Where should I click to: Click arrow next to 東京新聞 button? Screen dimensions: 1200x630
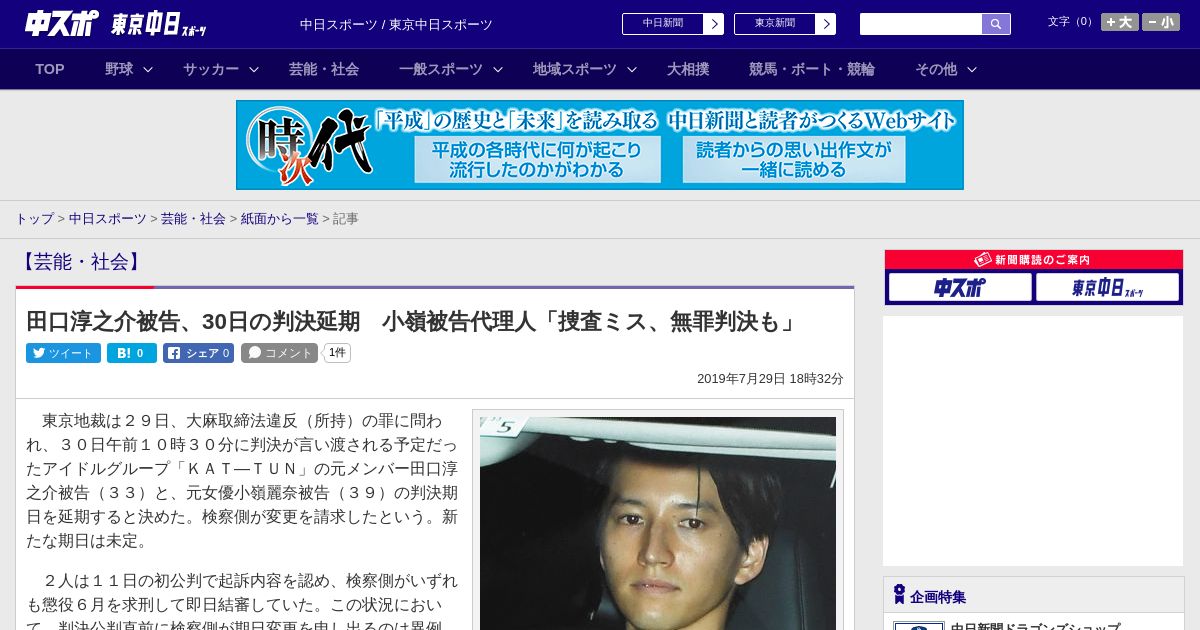tap(826, 24)
